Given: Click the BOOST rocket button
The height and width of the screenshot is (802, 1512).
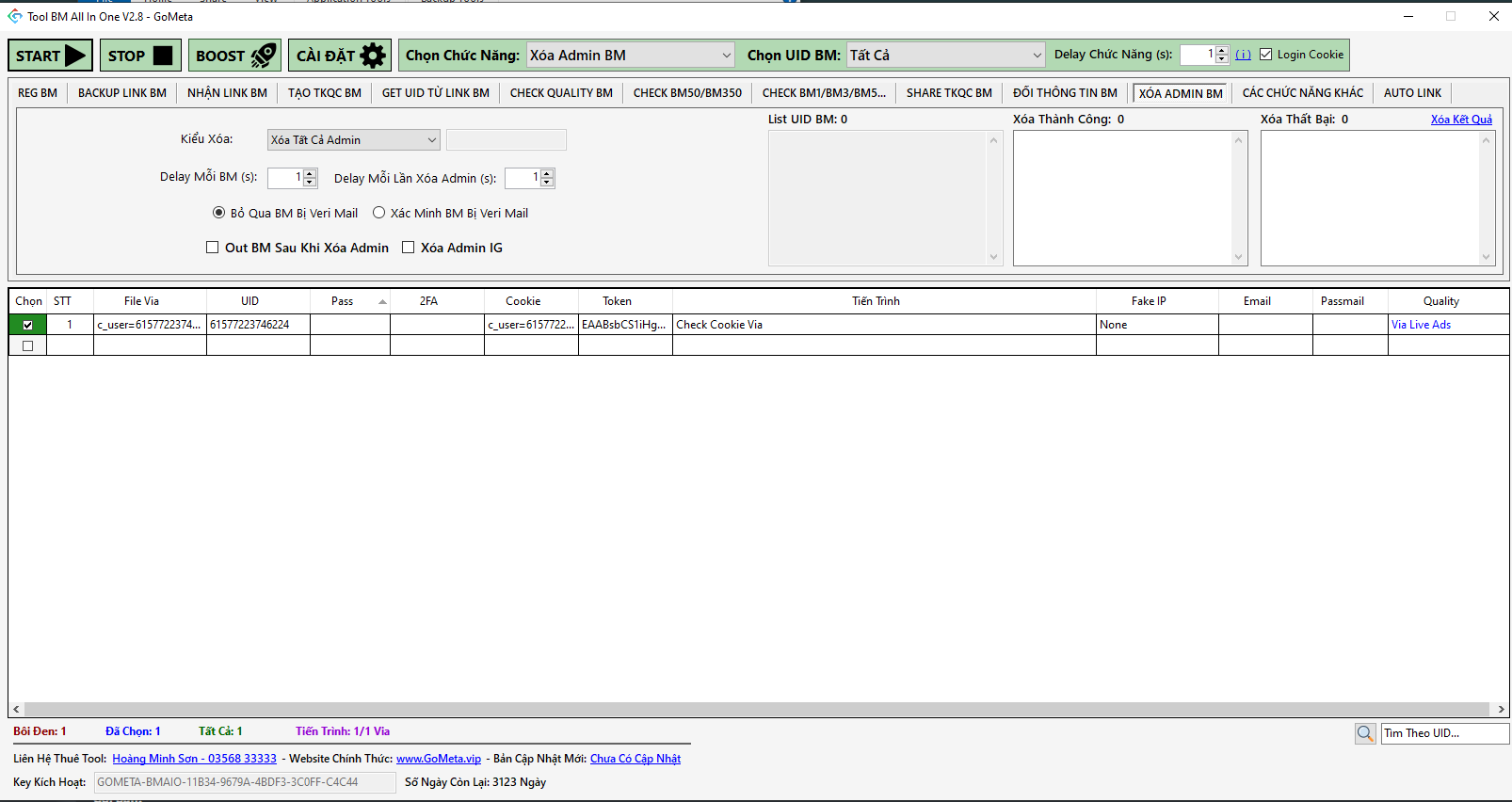Looking at the screenshot, I should [235, 56].
